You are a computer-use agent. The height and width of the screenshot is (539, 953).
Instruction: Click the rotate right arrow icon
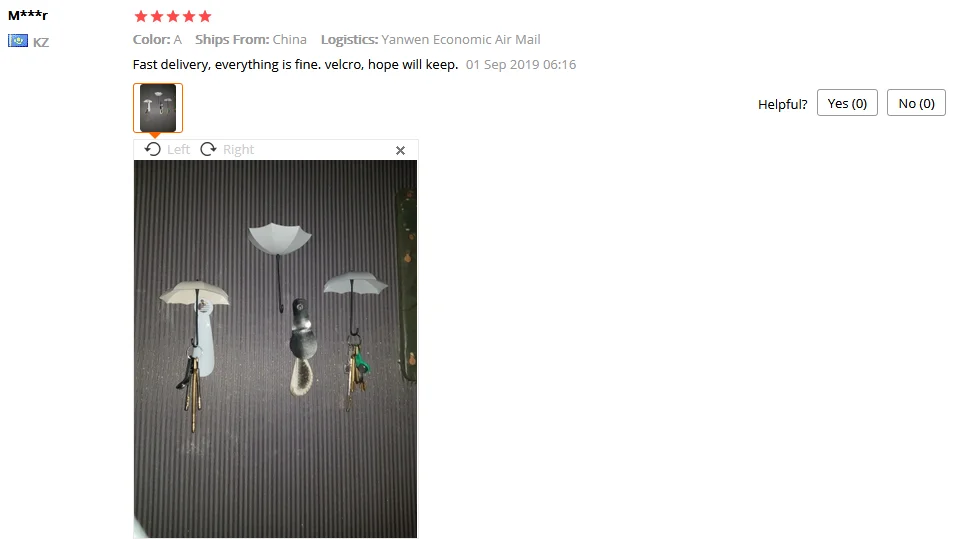coord(208,149)
